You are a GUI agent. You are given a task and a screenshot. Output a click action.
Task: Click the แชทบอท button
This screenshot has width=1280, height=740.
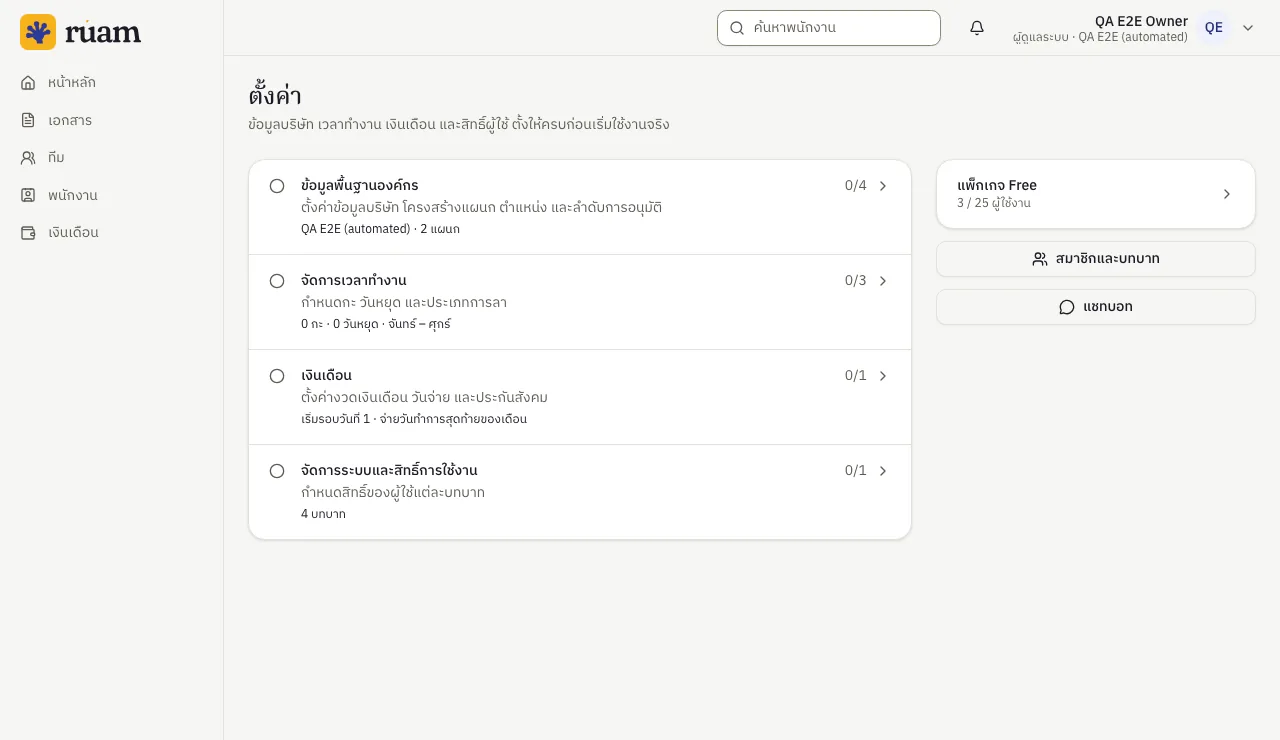(x=1096, y=307)
